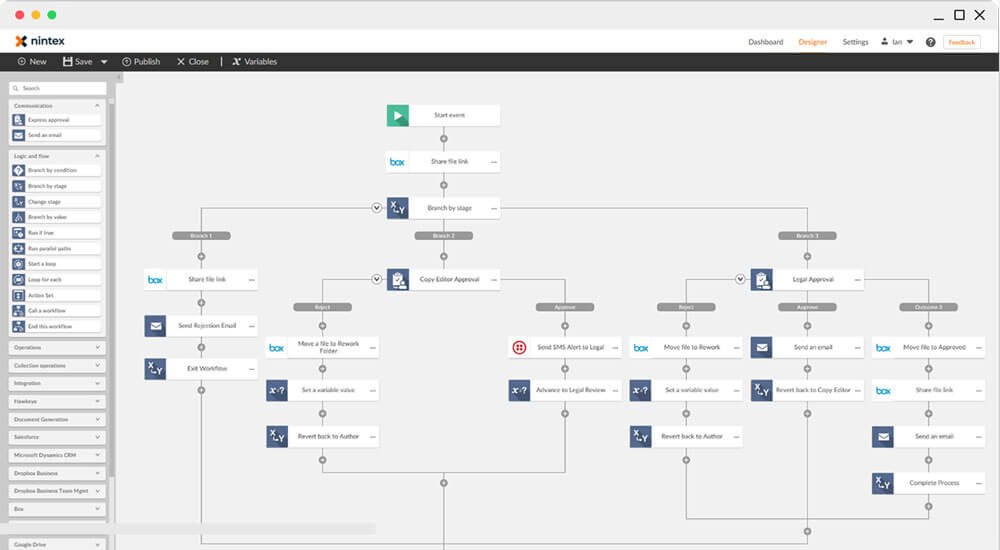1000x550 pixels.
Task: Select the Express approval action icon
Action: pos(19,120)
